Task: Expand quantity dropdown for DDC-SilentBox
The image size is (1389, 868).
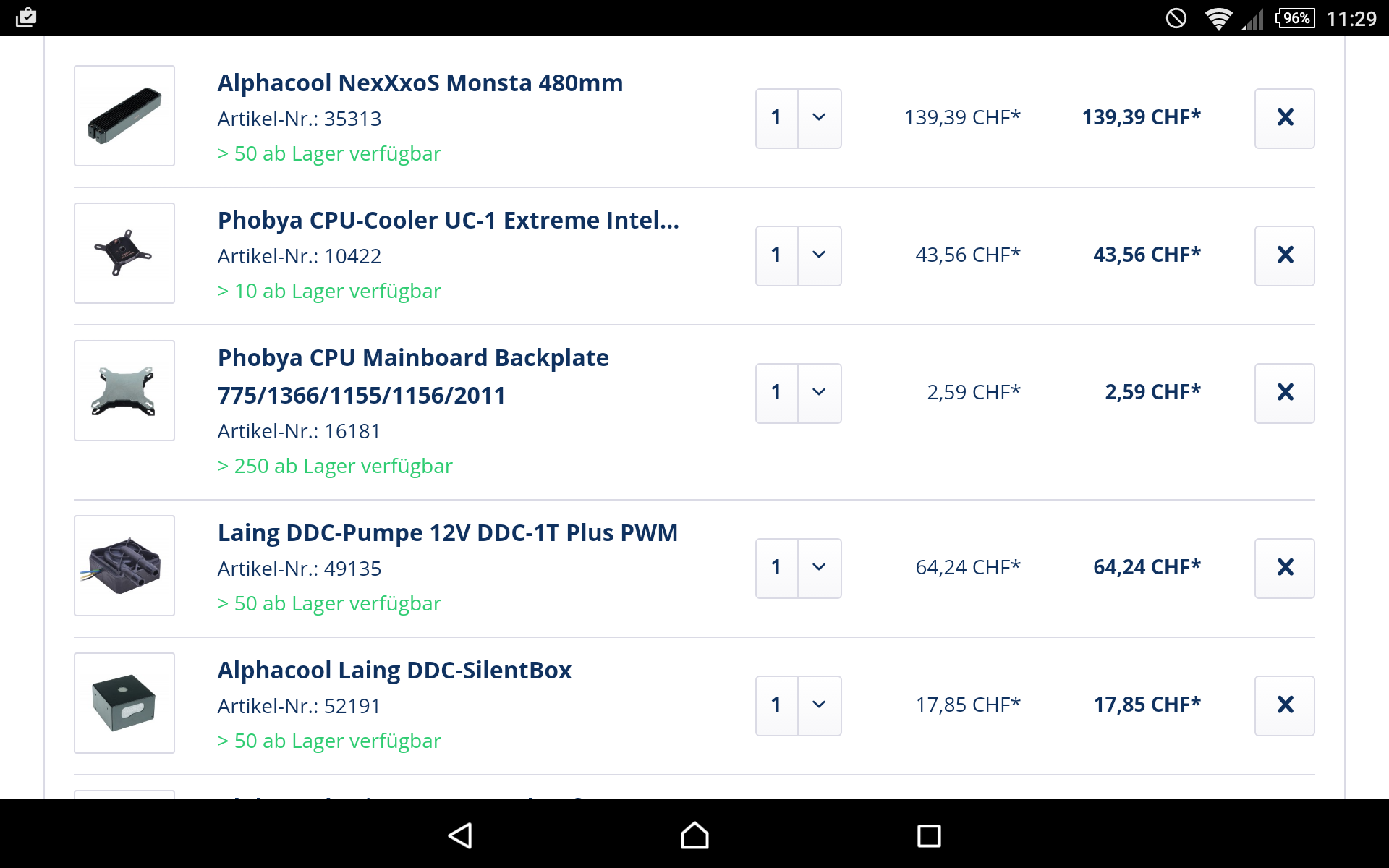Action: 818,705
